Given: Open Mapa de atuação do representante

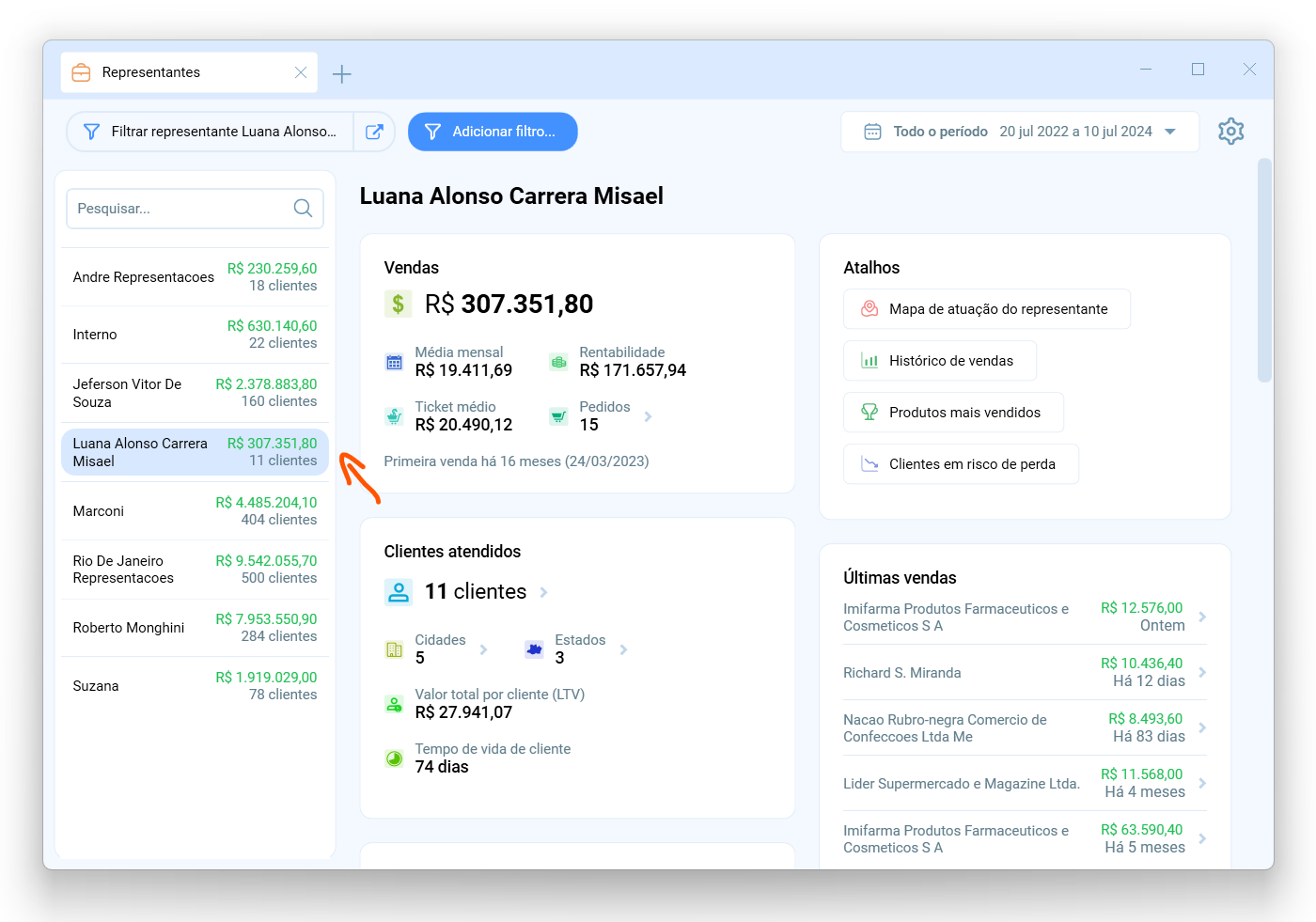Looking at the screenshot, I should click(x=987, y=309).
